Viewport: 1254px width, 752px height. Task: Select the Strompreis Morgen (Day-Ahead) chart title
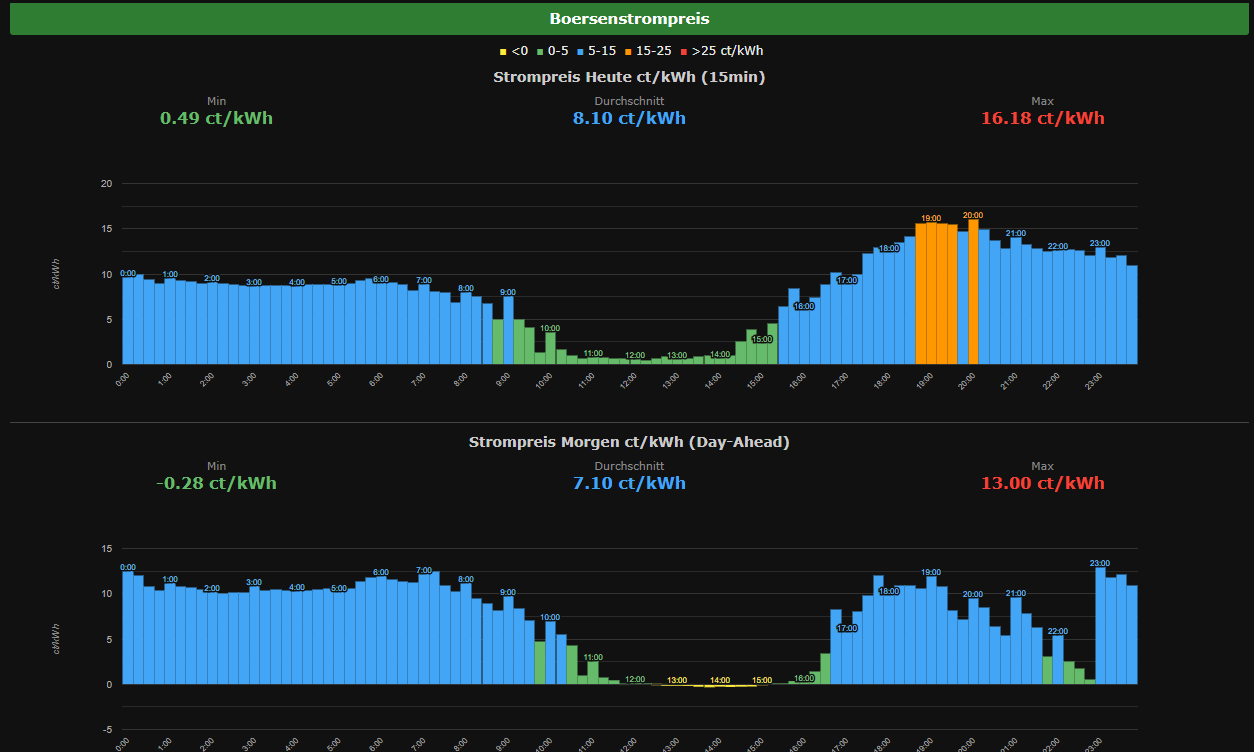click(629, 442)
